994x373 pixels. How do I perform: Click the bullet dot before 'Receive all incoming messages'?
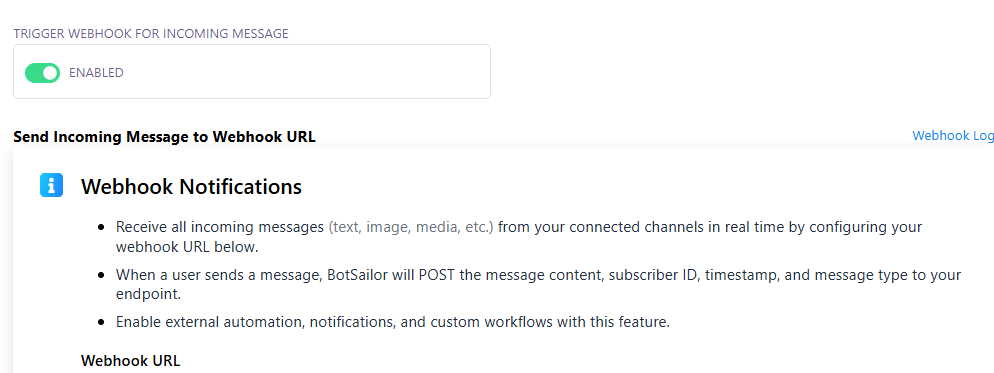tap(101, 227)
